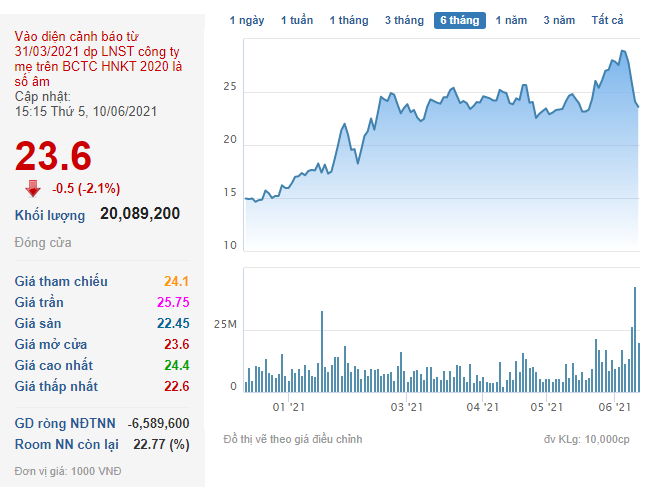Switch chart to 1 ngày range
Image resolution: width=669 pixels, height=491 pixels.
point(247,20)
